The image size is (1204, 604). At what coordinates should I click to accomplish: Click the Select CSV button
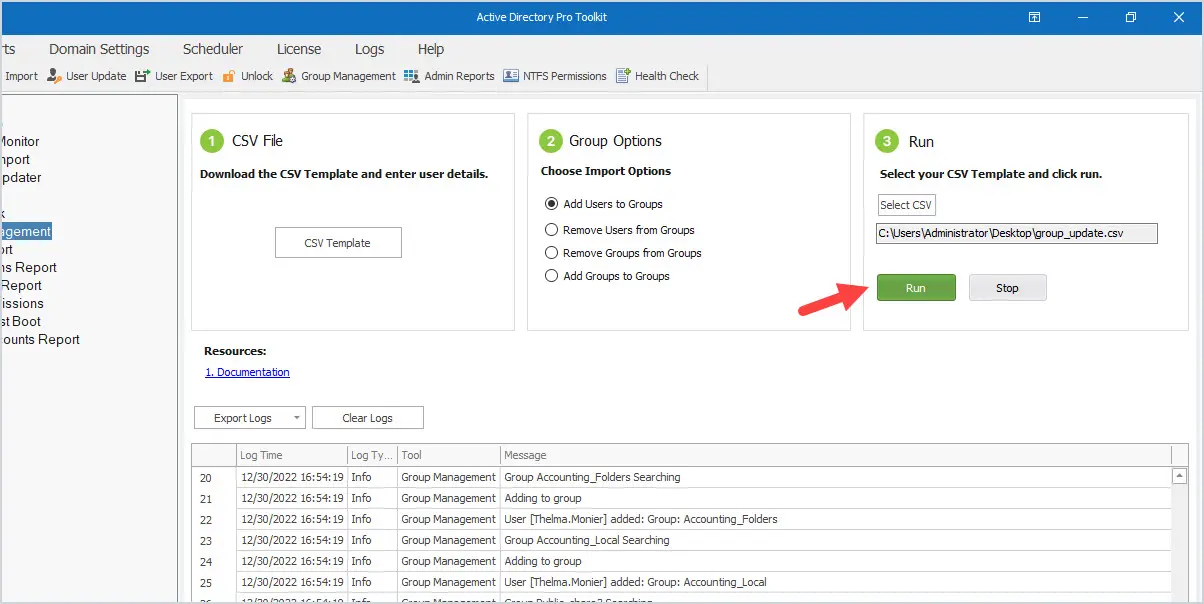[907, 205]
